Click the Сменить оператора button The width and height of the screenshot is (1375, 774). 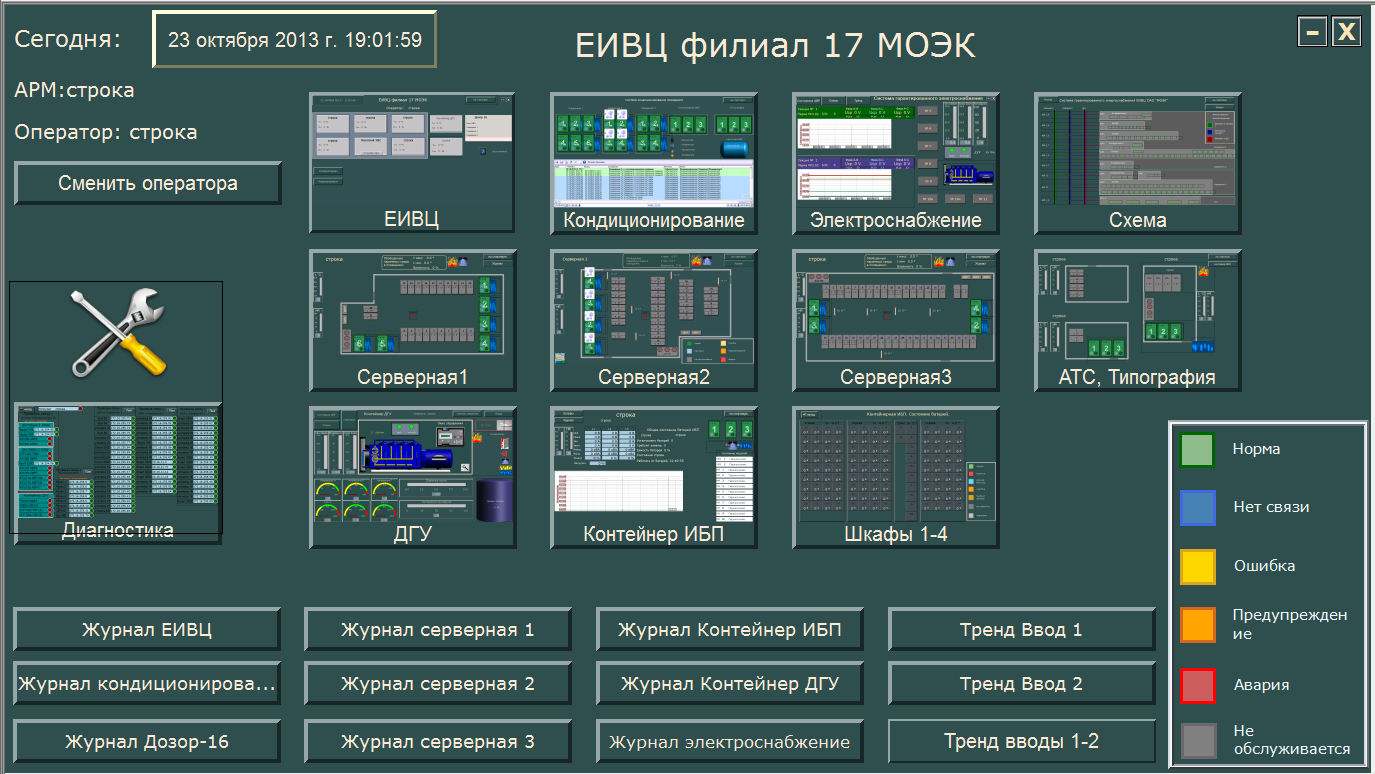(x=148, y=183)
